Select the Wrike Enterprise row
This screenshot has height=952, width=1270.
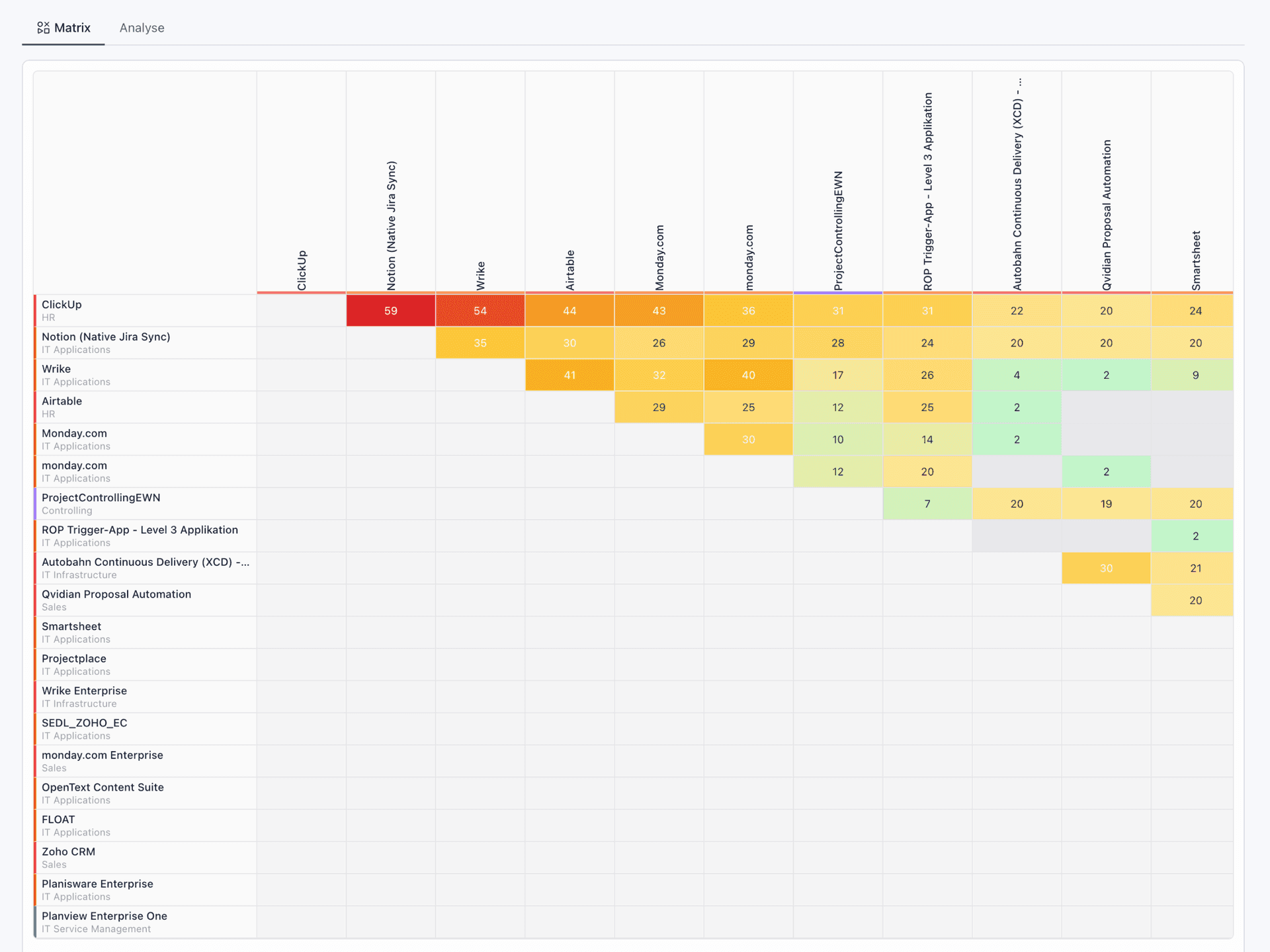click(146, 697)
